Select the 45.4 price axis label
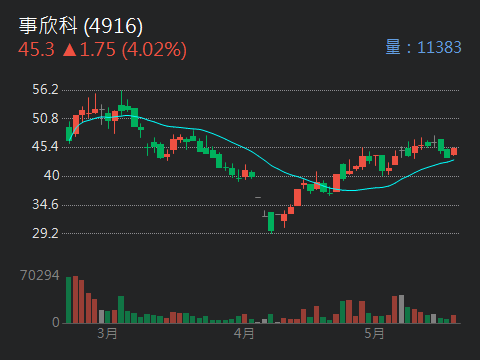Image resolution: width=480 pixels, height=360 pixels. tap(45, 147)
